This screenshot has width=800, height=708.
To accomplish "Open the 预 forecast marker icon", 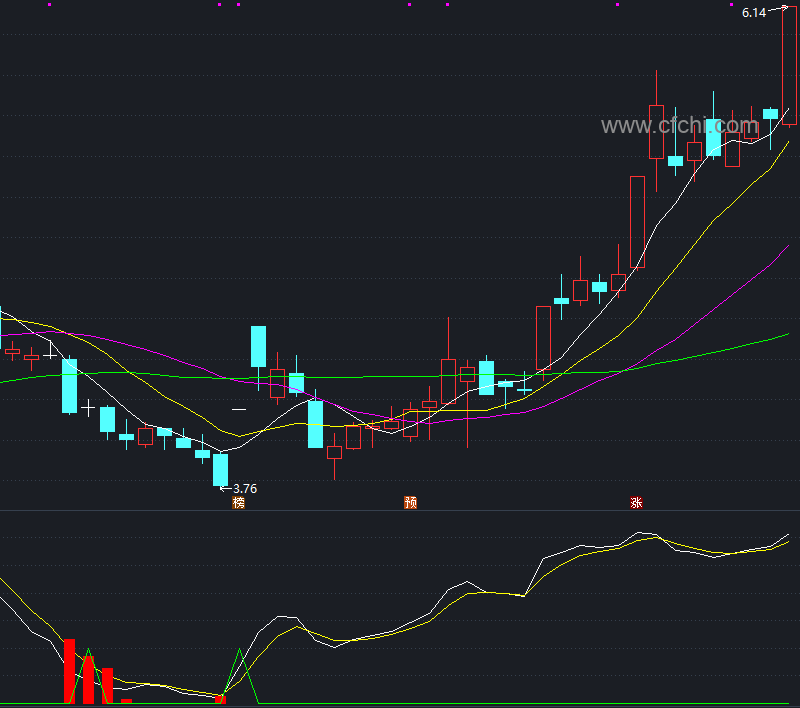I will pos(410,502).
